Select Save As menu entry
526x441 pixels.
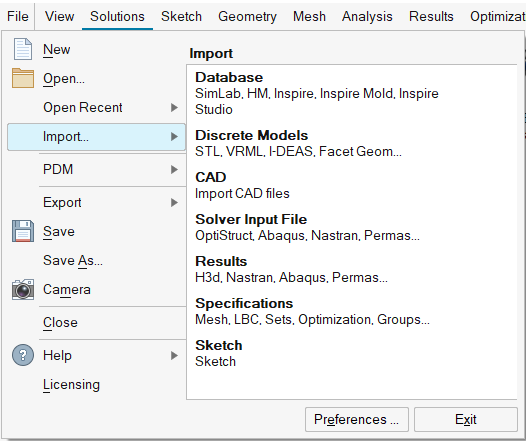(73, 261)
